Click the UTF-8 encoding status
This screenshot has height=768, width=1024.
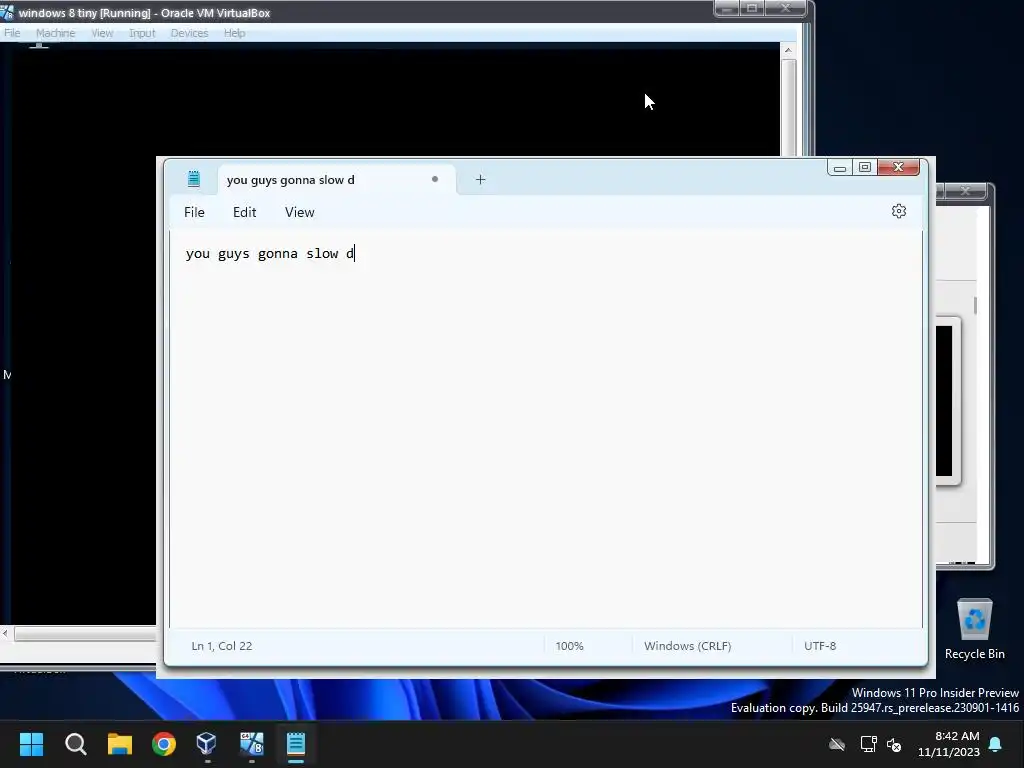pos(820,646)
